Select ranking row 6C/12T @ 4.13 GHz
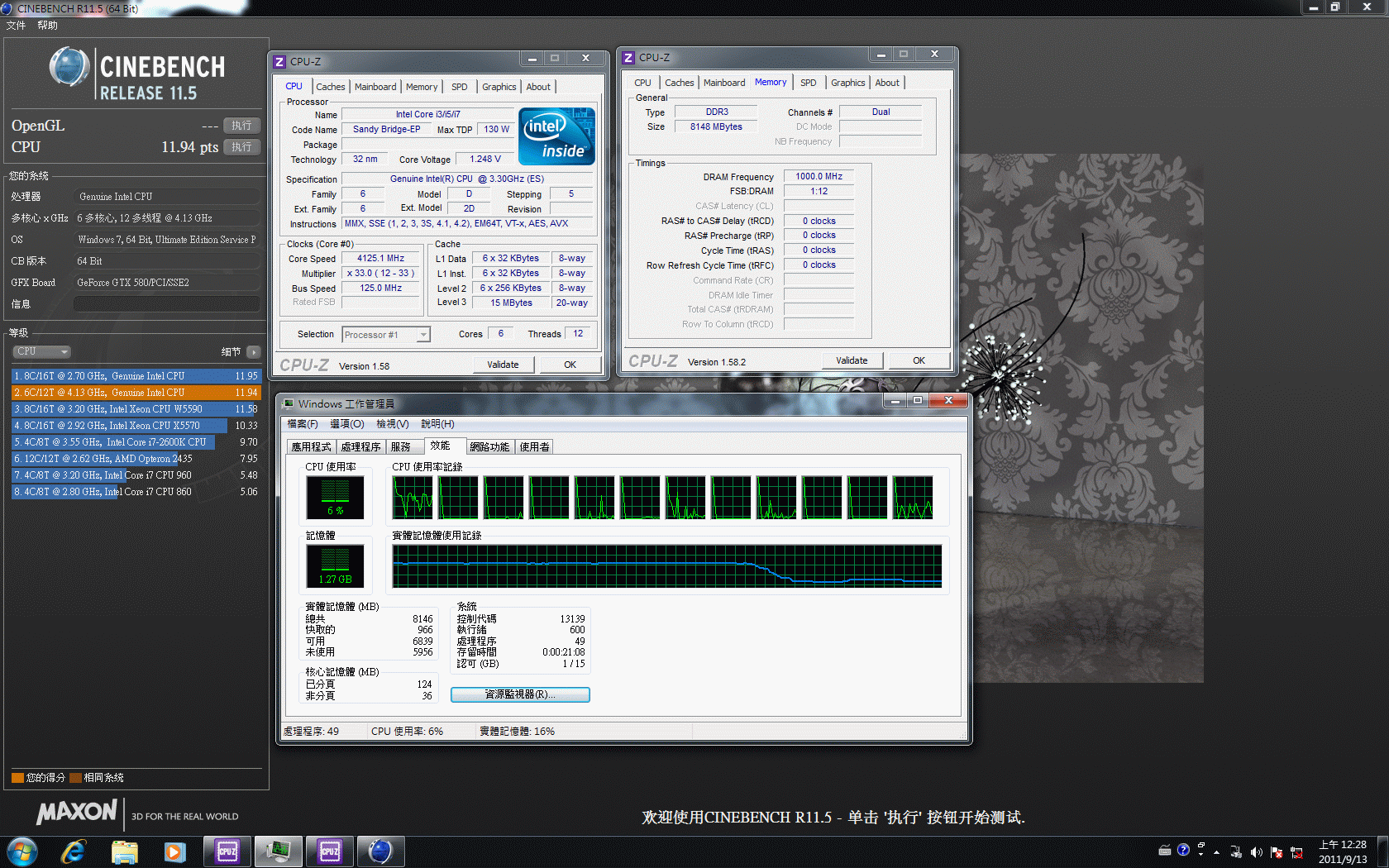The image size is (1389, 868). point(136,393)
